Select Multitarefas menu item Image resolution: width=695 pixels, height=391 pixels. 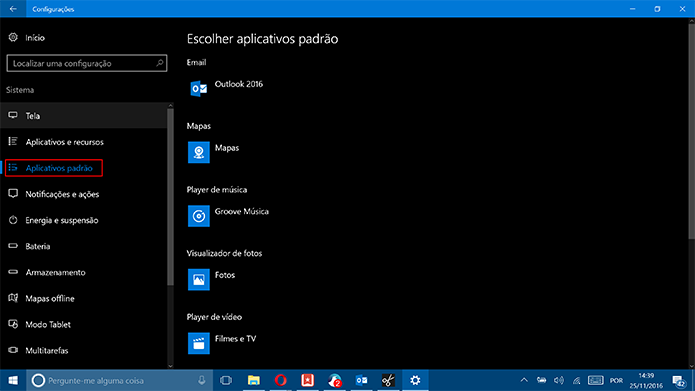click(84, 351)
